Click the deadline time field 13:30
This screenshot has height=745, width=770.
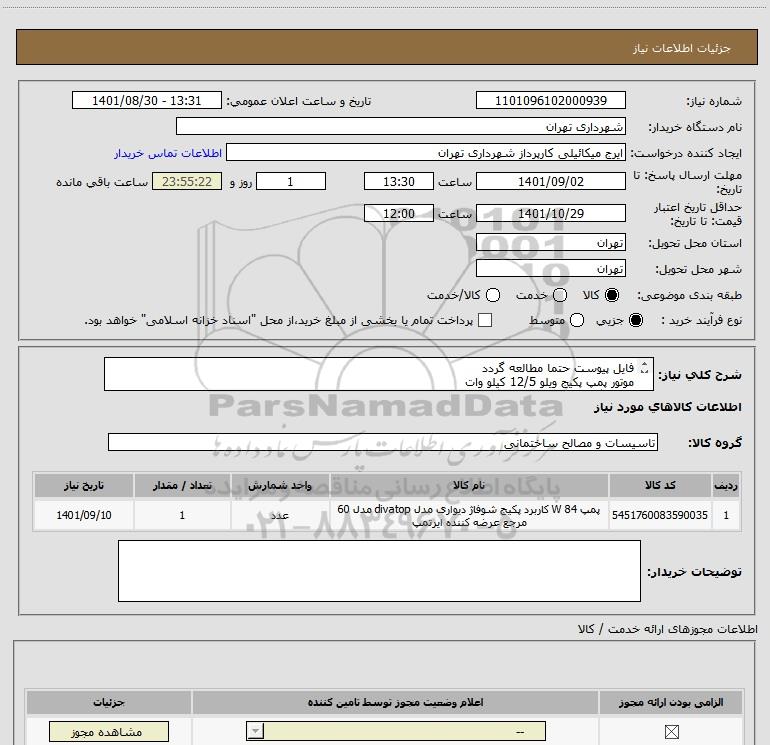pos(399,181)
